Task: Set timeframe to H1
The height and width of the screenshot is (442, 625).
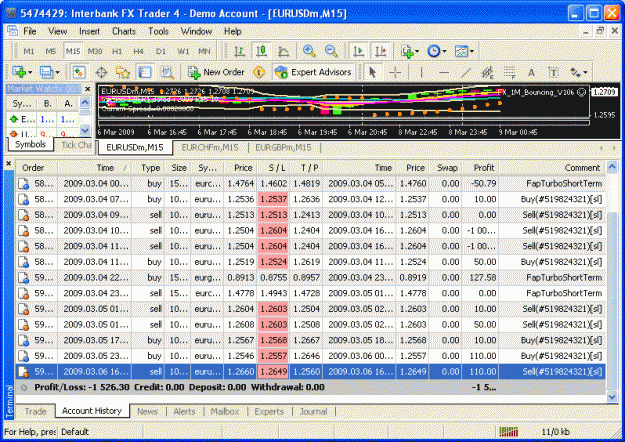Action: [117, 51]
